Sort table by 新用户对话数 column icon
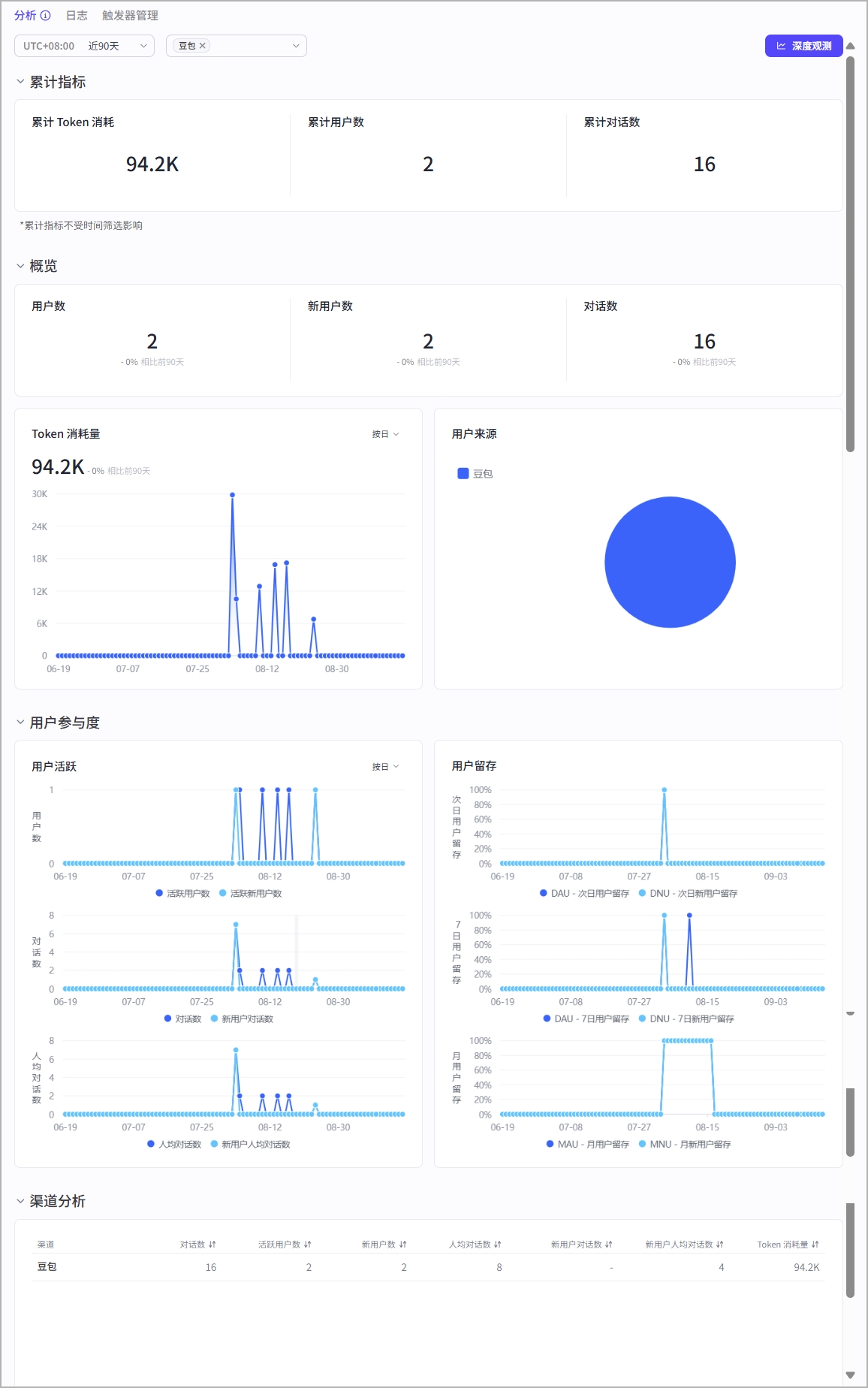The width and height of the screenshot is (868, 1388). point(609,1245)
